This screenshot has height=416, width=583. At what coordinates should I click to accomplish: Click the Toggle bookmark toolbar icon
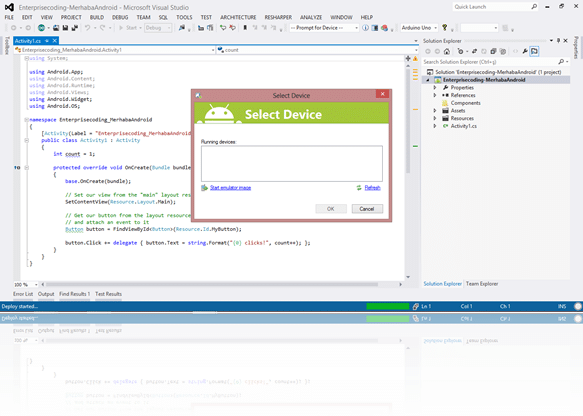tap(245, 28)
